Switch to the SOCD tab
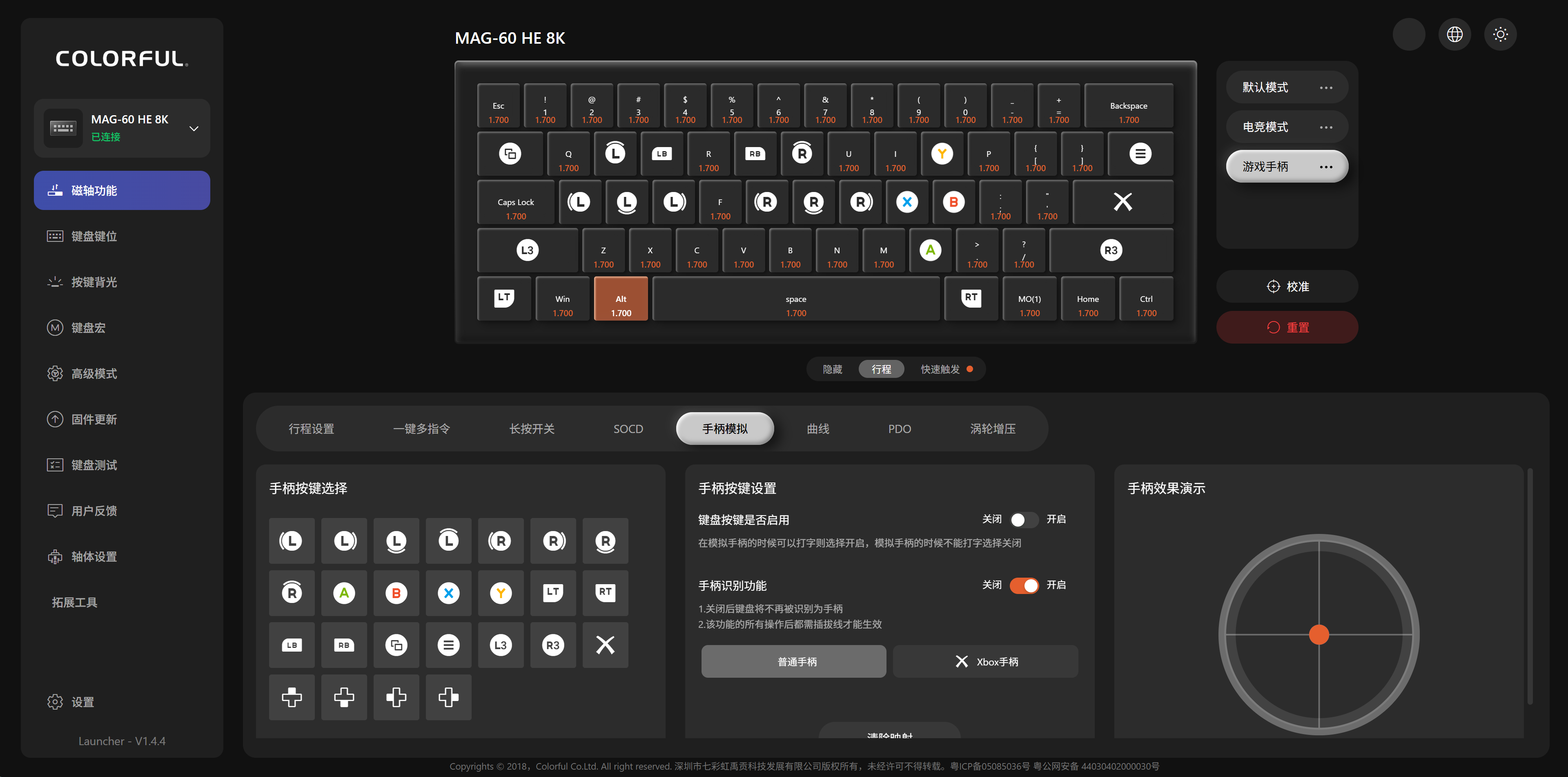Viewport: 1568px width, 777px height. coord(628,429)
